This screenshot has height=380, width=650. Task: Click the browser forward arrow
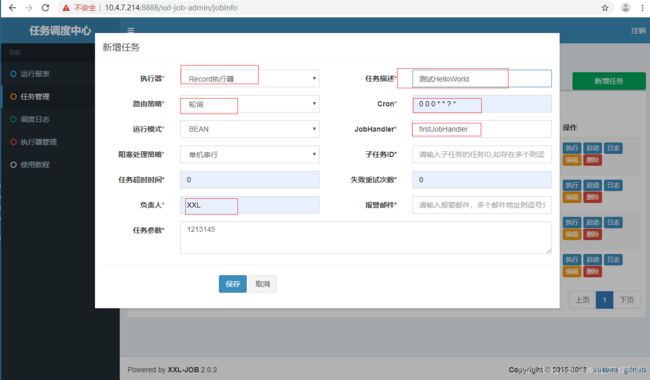click(29, 7)
